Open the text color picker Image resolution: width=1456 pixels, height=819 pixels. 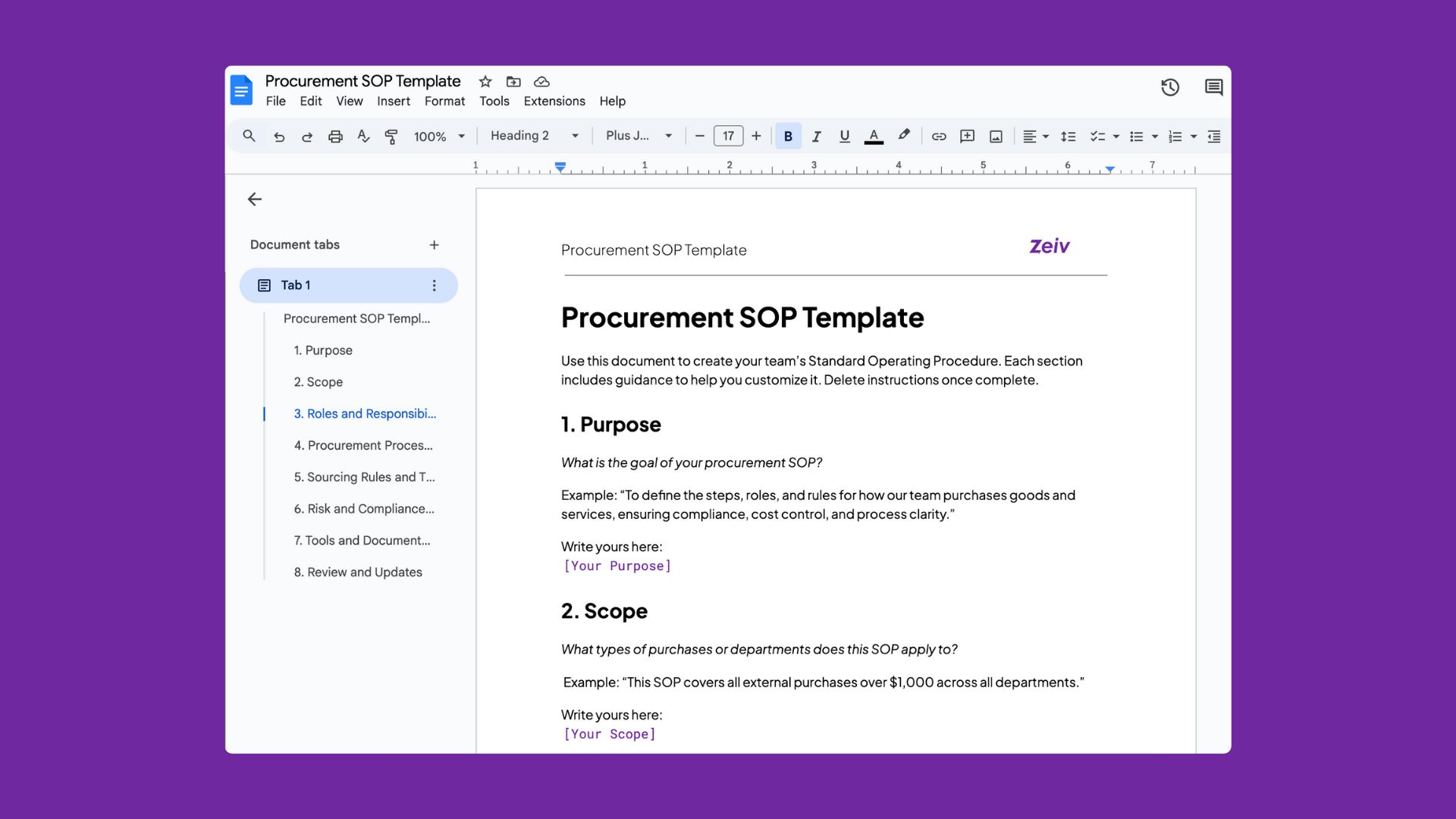874,136
